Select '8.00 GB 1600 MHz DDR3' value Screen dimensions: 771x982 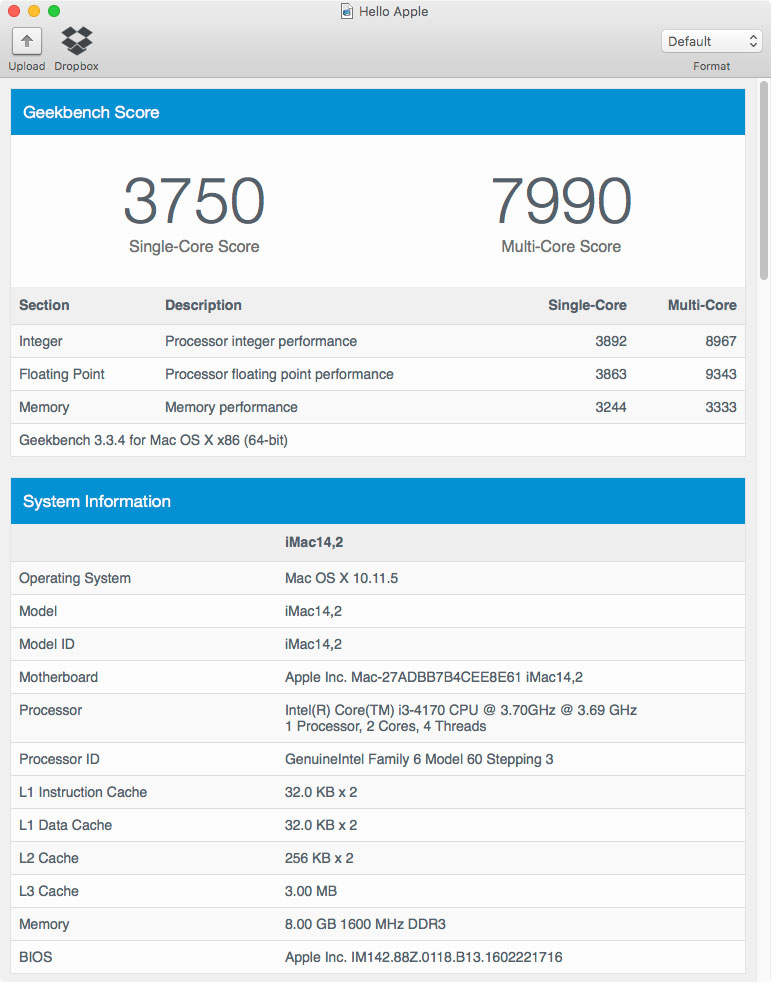click(365, 924)
